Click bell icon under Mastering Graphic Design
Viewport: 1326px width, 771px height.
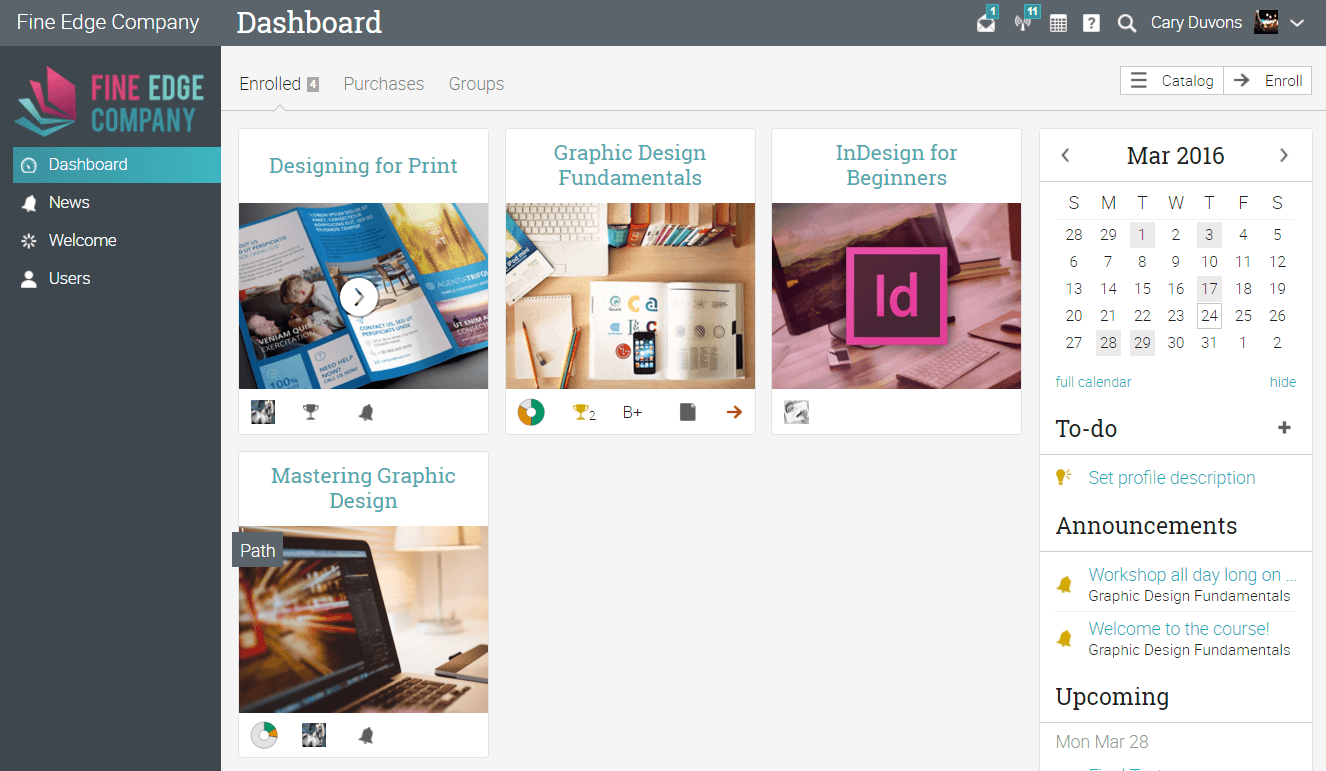pos(366,736)
